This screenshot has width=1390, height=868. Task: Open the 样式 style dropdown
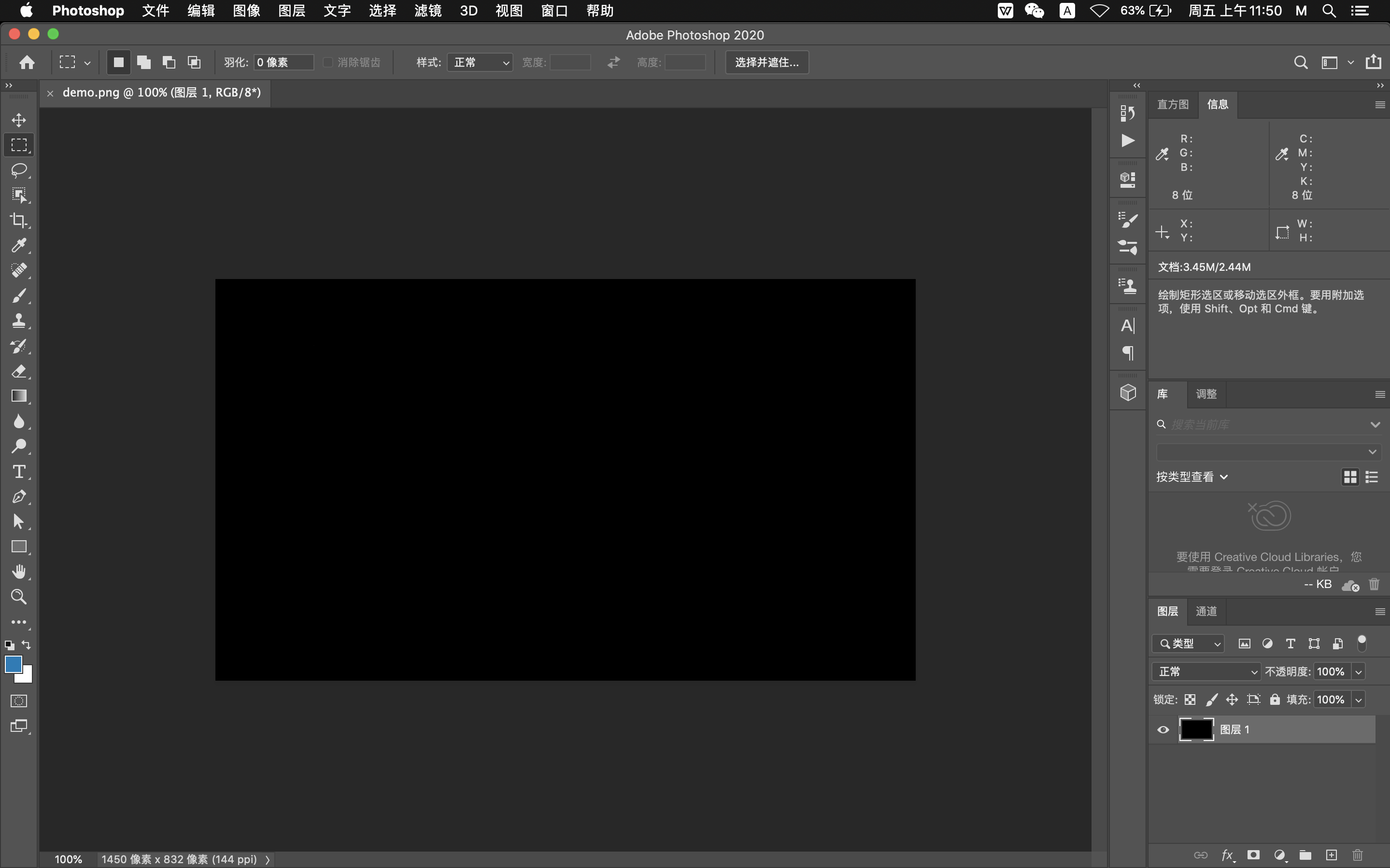[480, 62]
